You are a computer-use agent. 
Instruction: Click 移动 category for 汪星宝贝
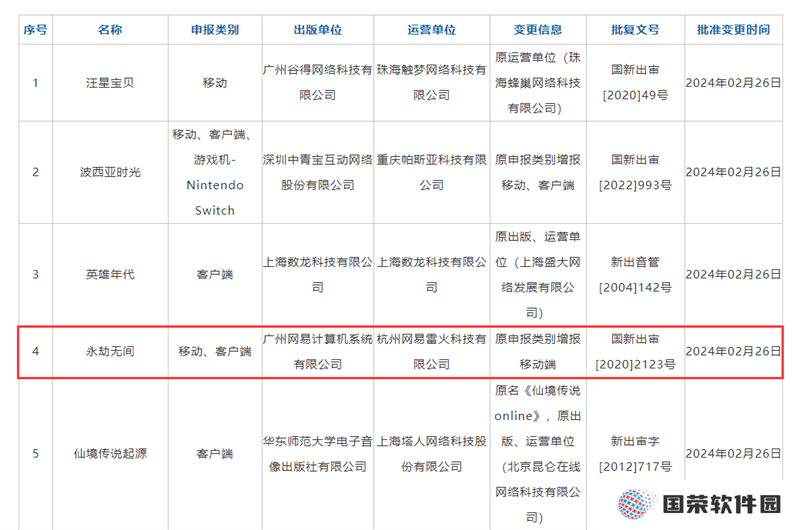[215, 83]
